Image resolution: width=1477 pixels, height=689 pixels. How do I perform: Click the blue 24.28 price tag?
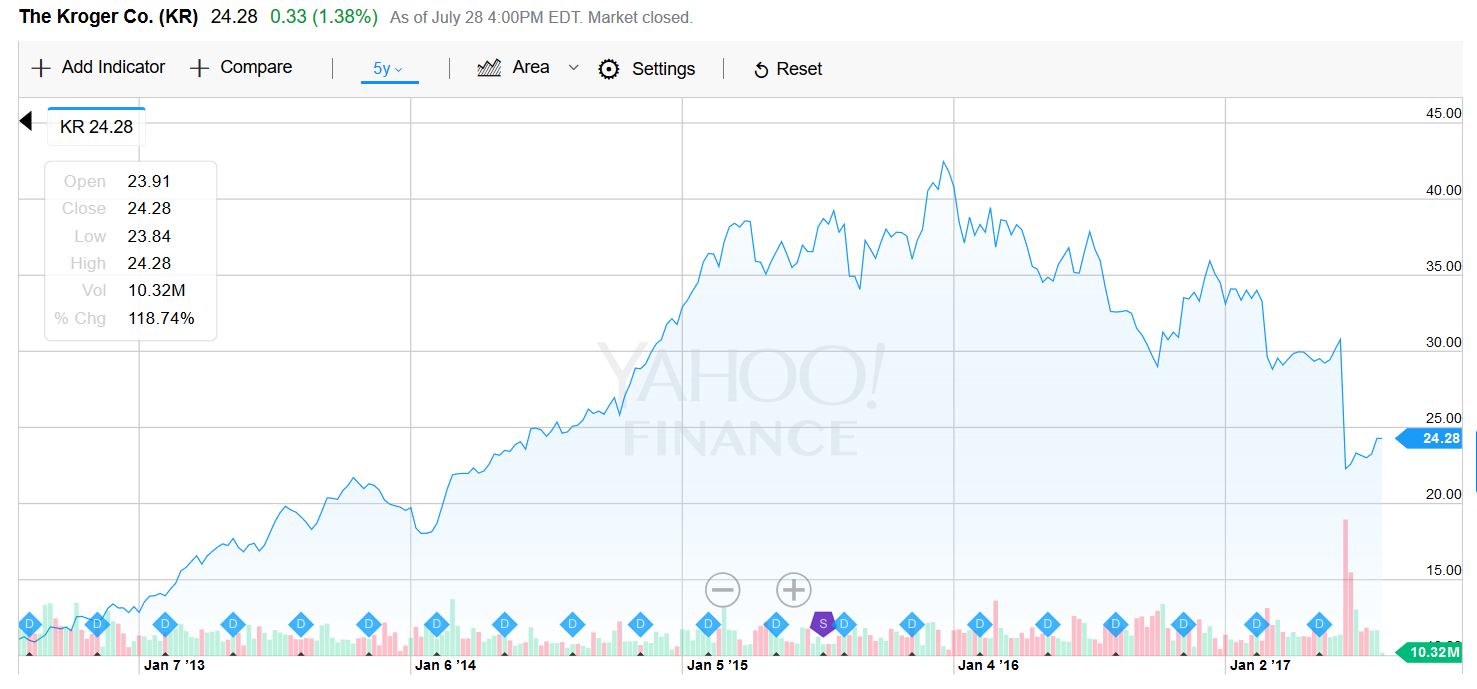(x=1434, y=438)
